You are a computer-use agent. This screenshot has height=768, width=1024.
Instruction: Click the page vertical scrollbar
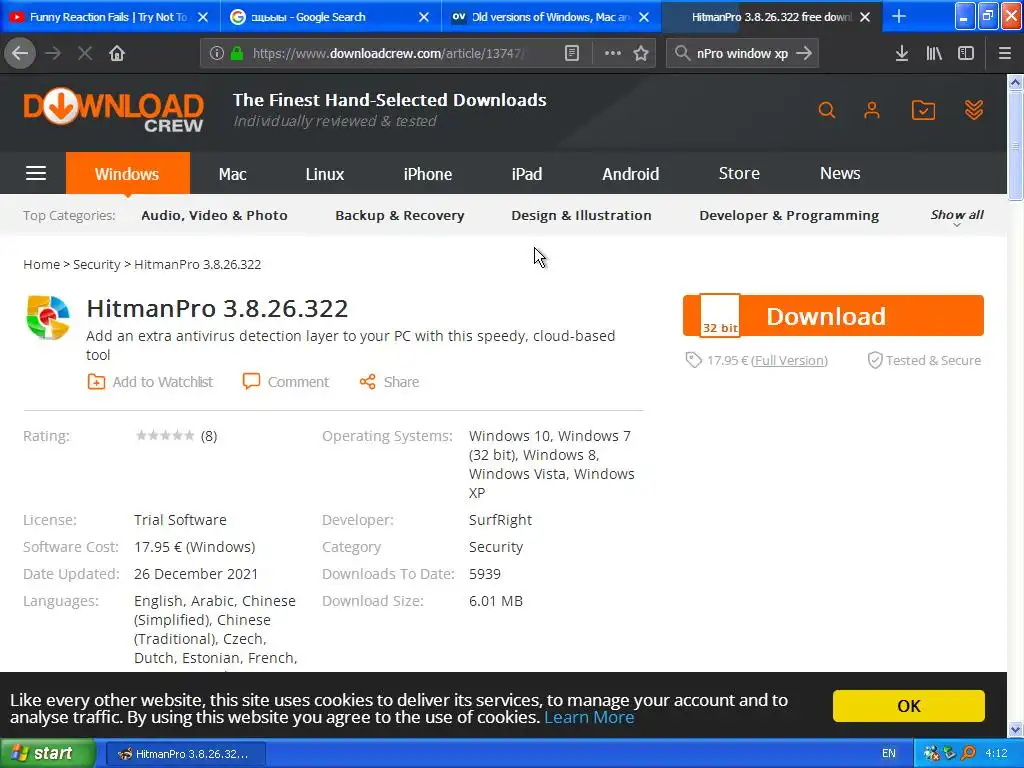pyautogui.click(x=1016, y=146)
